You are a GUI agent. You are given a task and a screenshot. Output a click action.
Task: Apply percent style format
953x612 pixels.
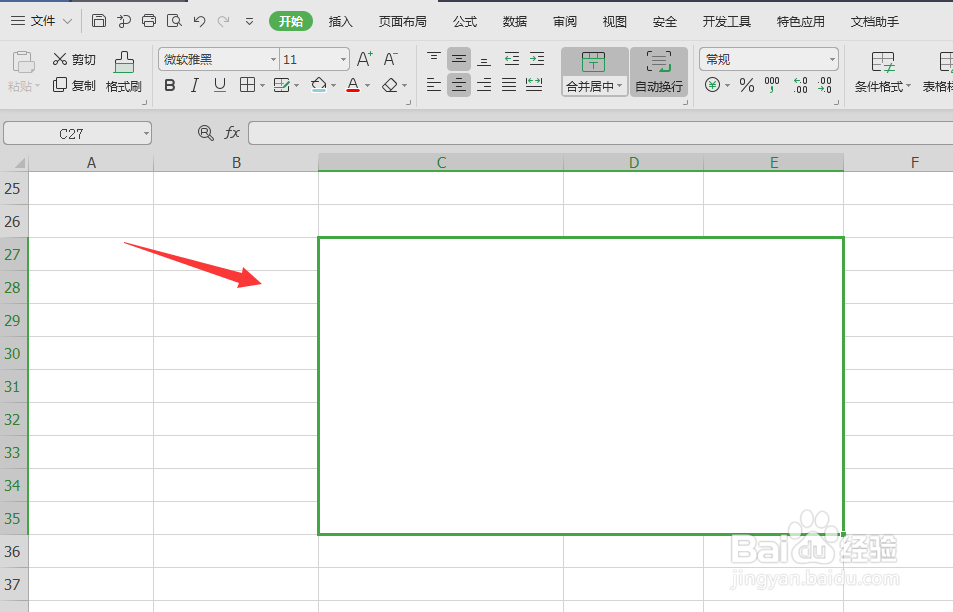747,85
